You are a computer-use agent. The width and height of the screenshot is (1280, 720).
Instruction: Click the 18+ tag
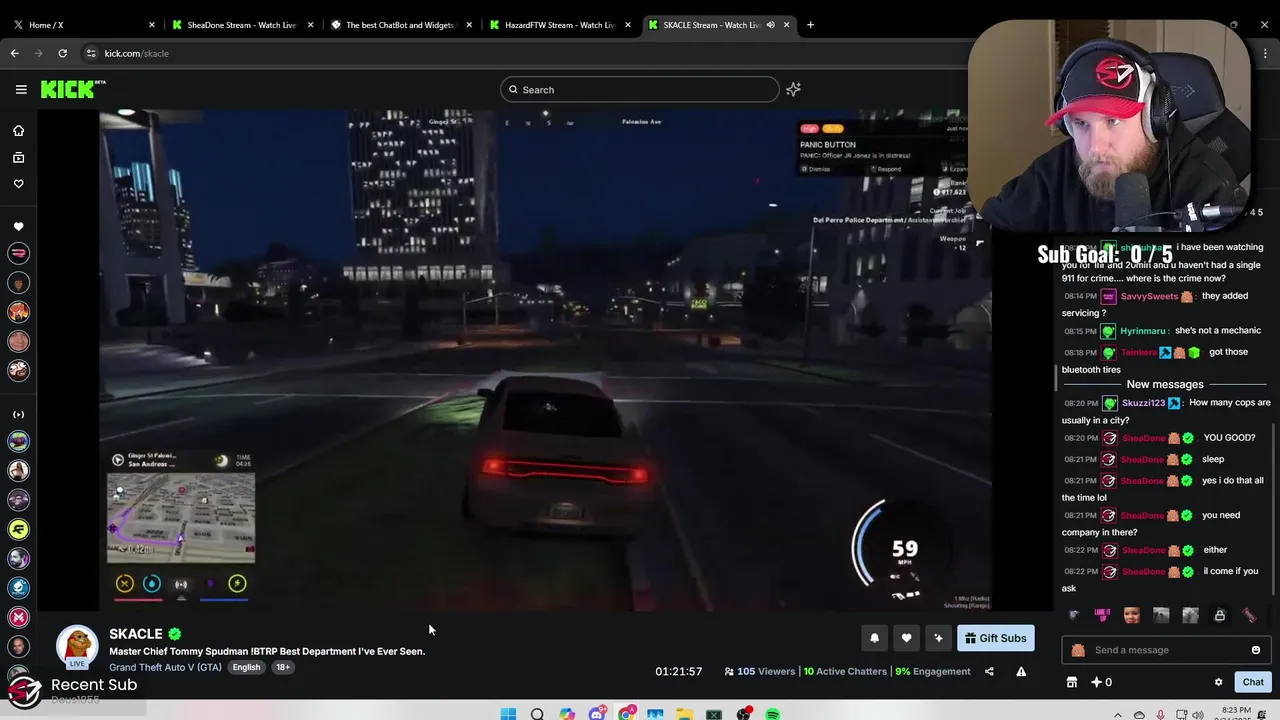(x=283, y=667)
